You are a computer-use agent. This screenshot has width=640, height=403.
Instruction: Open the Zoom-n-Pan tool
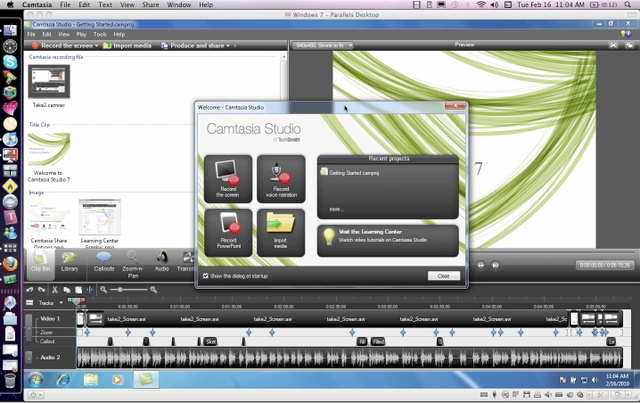(133, 265)
